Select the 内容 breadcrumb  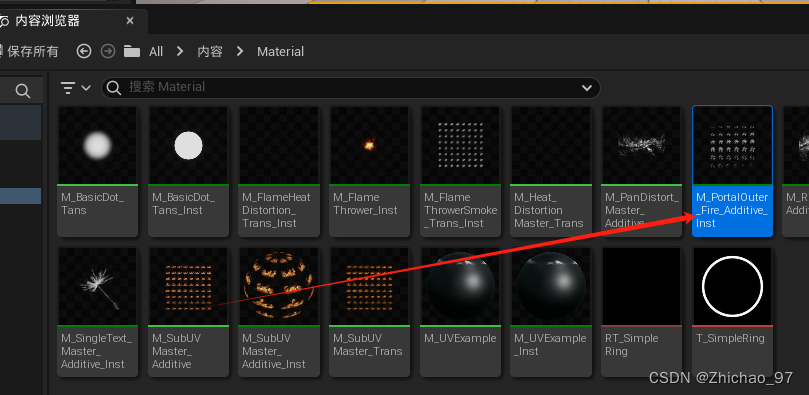pyautogui.click(x=210, y=52)
